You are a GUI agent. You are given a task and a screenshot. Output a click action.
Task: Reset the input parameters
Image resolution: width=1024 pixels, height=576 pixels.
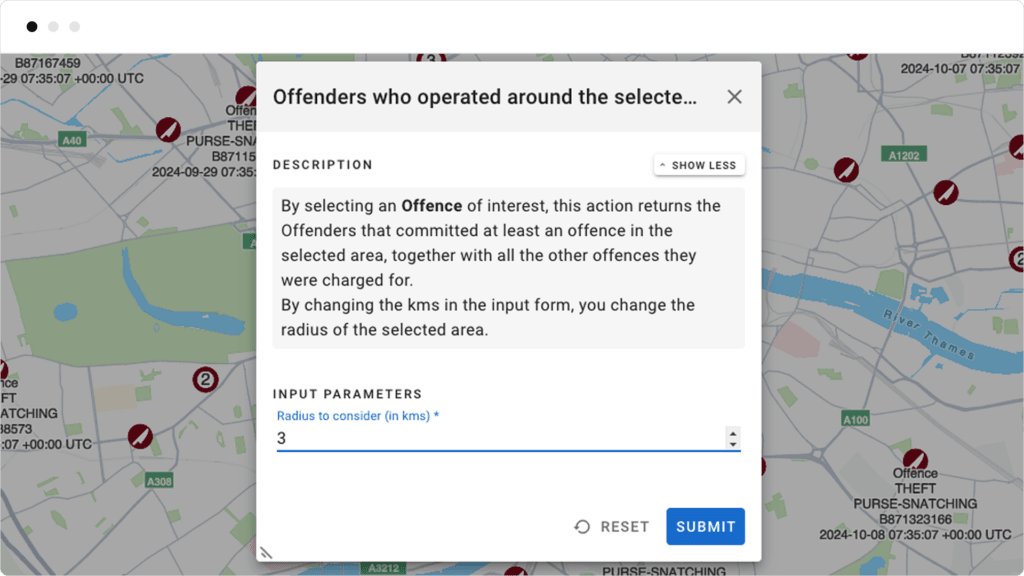point(612,527)
